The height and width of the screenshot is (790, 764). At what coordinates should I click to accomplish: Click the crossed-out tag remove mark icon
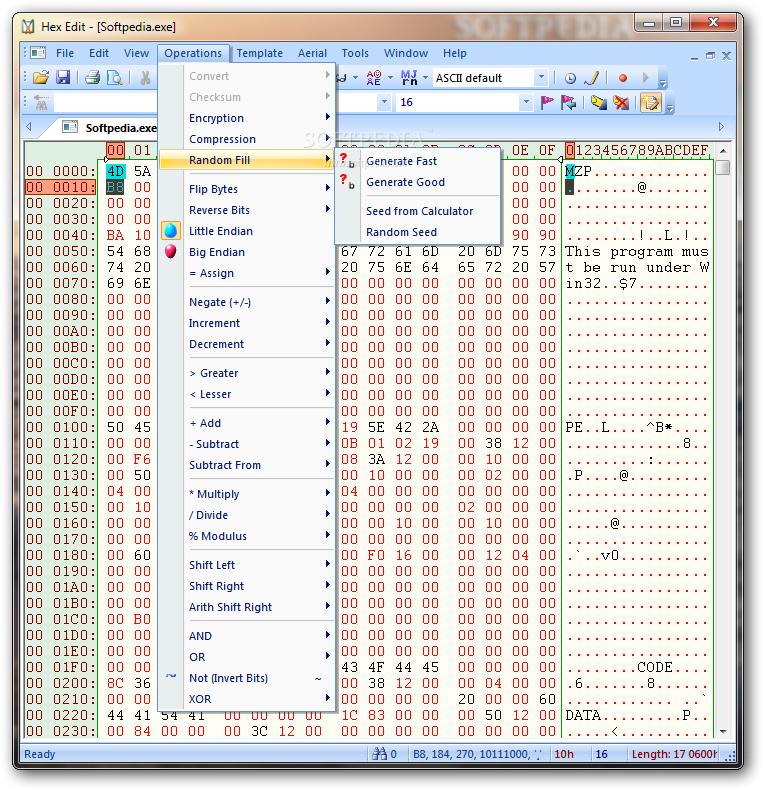coord(621,103)
